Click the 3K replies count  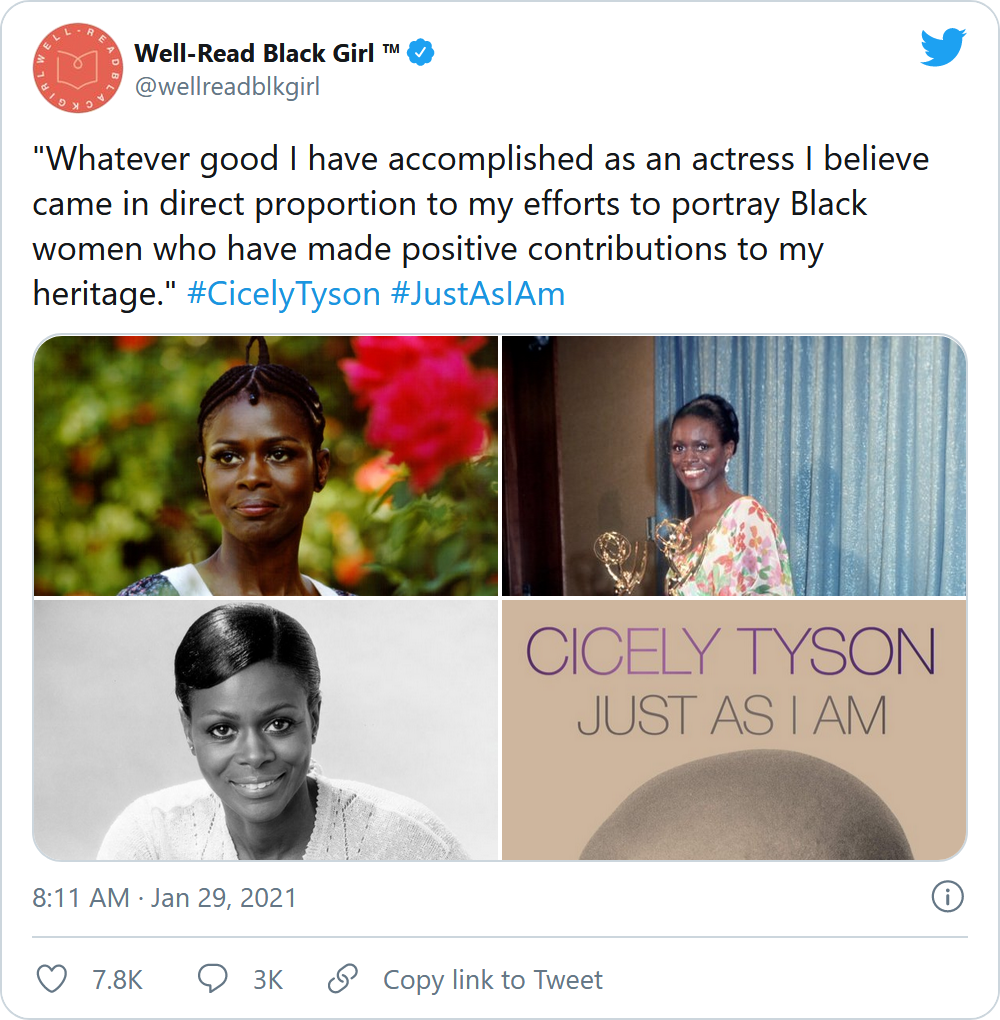[267, 980]
